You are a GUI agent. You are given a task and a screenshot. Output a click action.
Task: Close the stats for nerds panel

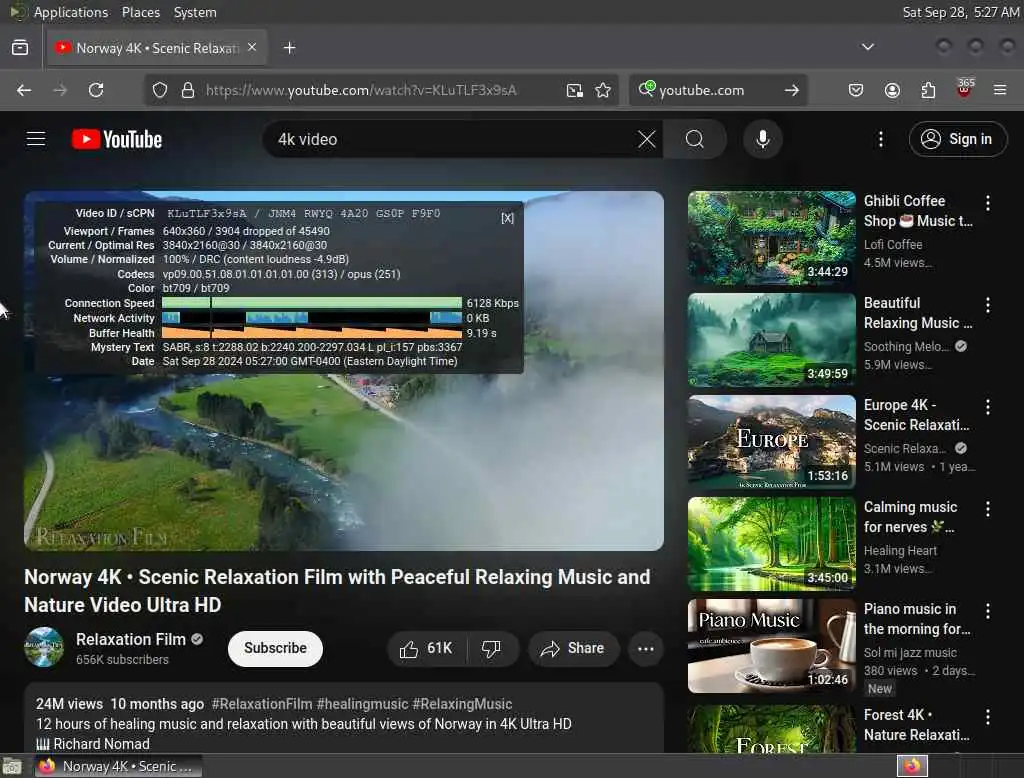click(507, 218)
